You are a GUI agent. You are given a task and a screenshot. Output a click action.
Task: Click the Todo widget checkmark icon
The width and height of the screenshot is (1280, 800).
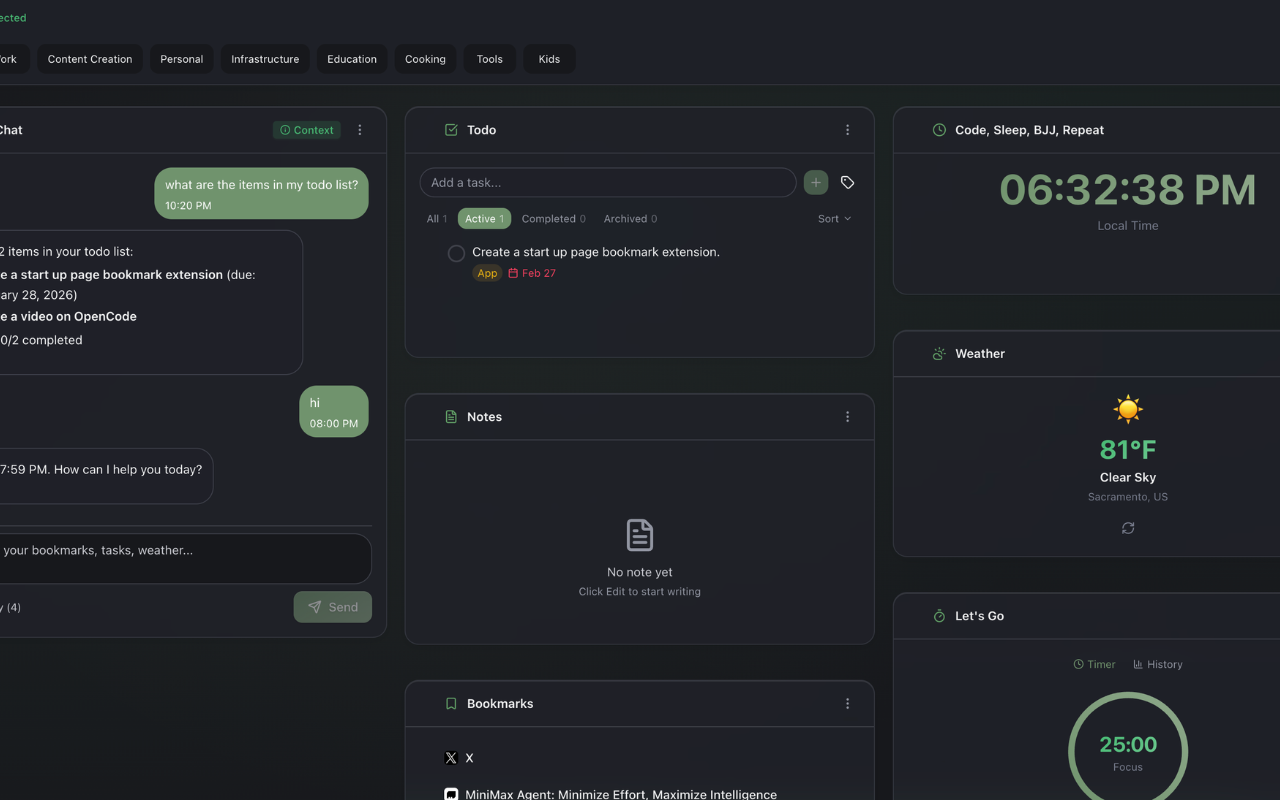click(x=451, y=129)
